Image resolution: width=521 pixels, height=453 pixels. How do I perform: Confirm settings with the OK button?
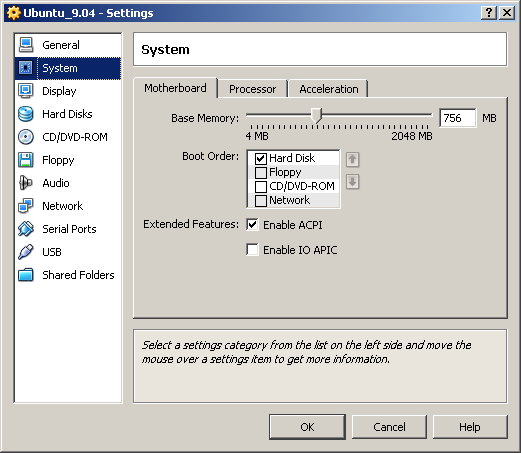click(x=307, y=427)
